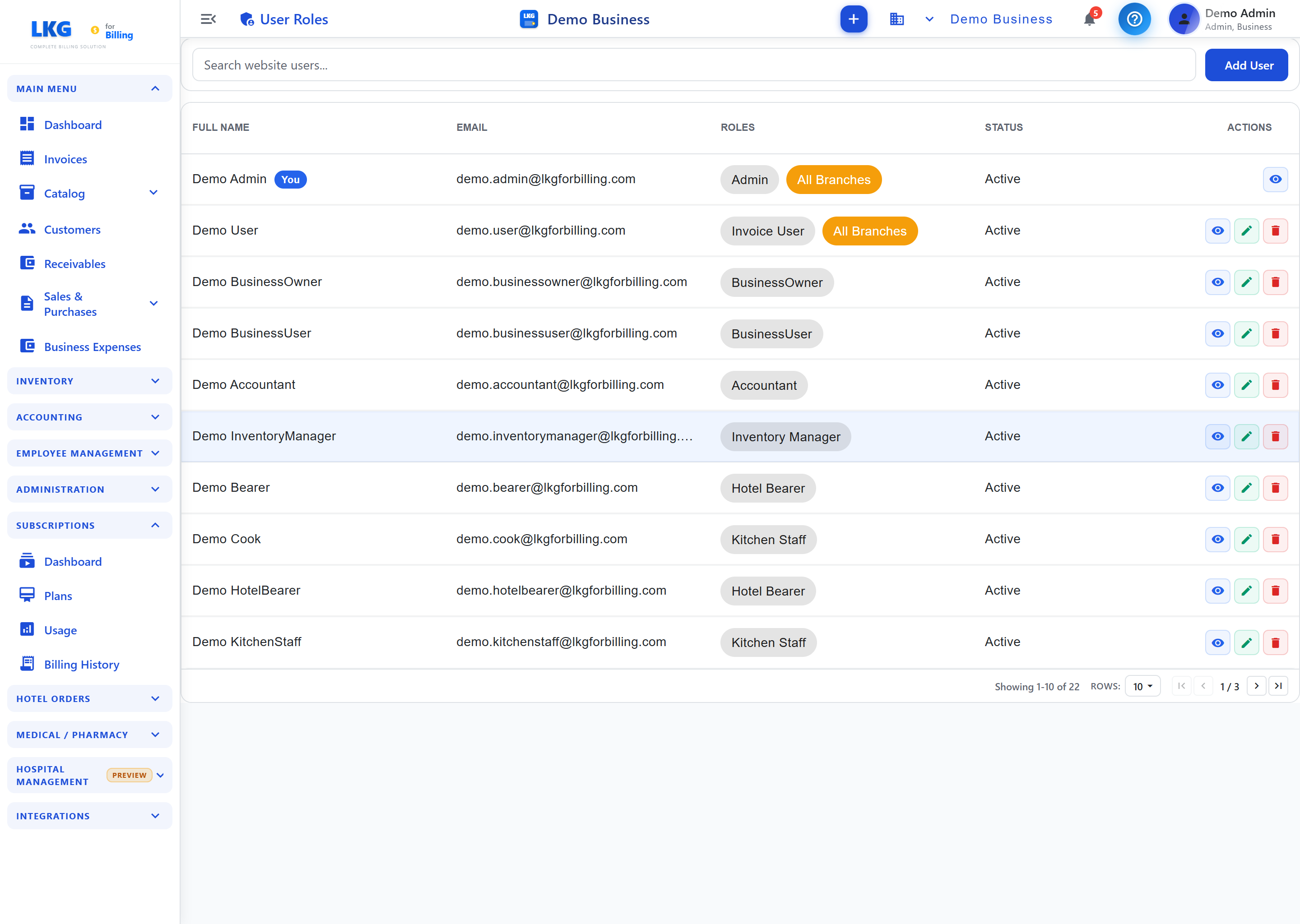Open Receivables page
The width and height of the screenshot is (1300, 924).
pos(89,264)
